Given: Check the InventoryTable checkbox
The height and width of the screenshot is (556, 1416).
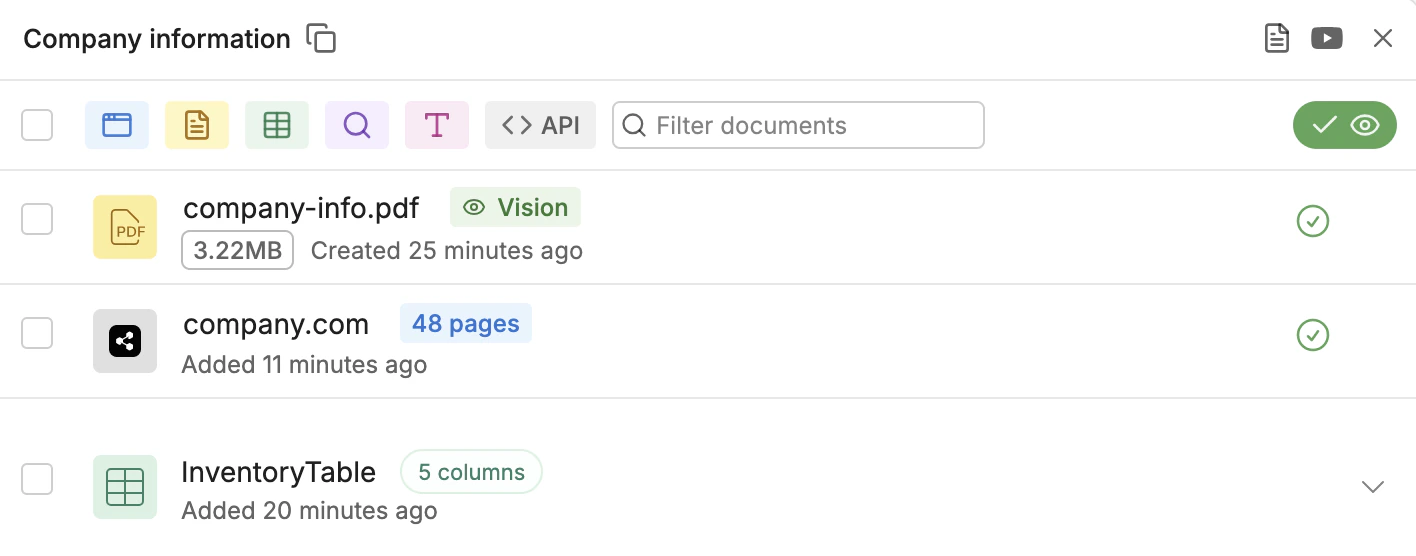Looking at the screenshot, I should pos(37,479).
